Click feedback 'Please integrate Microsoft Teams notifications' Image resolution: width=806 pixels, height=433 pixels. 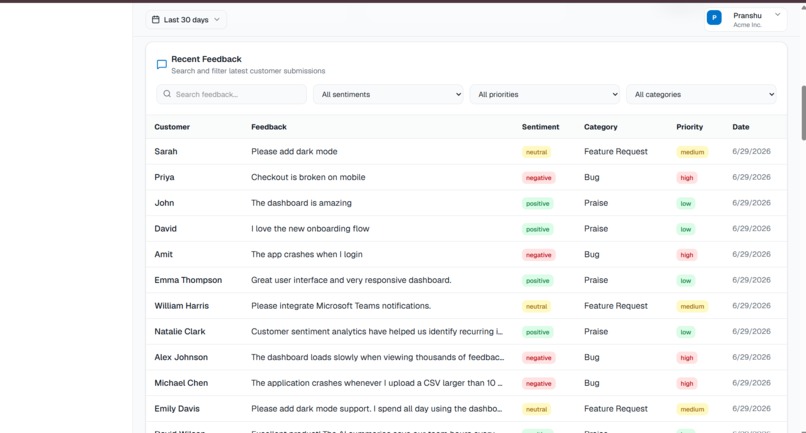tap(341, 306)
